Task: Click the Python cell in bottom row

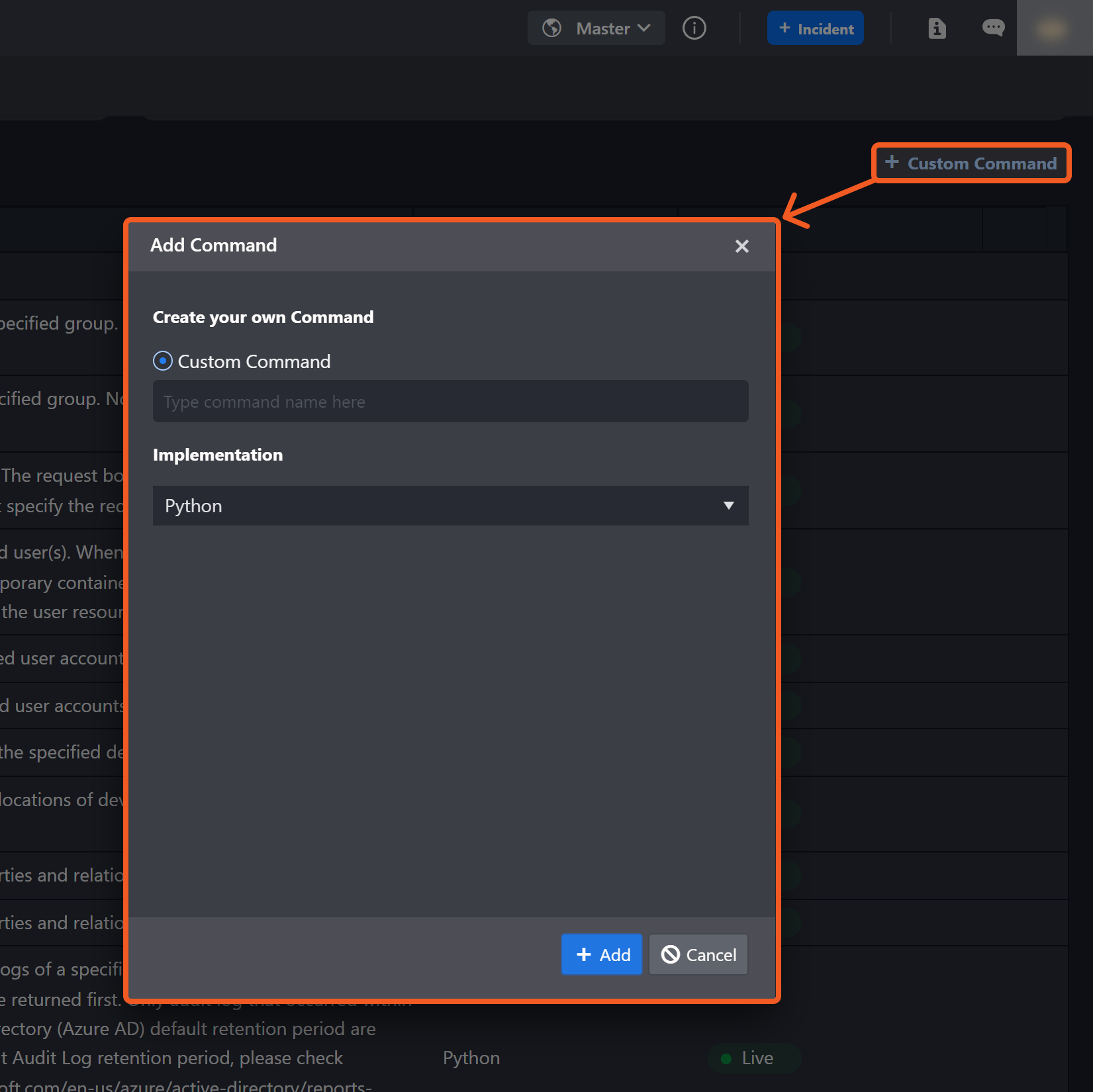Action: click(x=471, y=1058)
